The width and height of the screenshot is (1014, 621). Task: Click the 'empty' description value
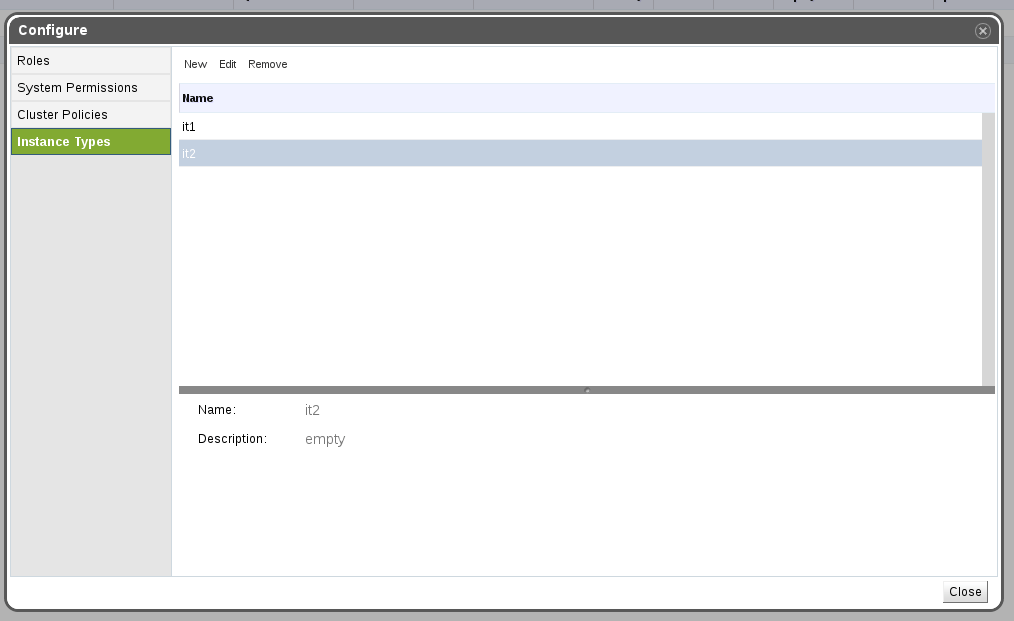coord(325,439)
